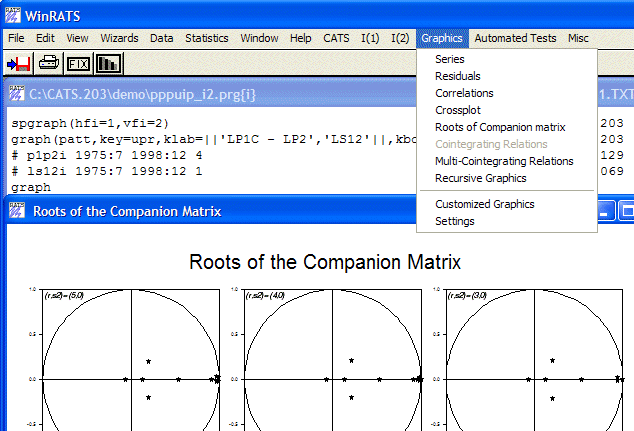Viewport: 634px width, 431px height.
Task: Select Customized Graphics menu entry
Action: coord(484,204)
